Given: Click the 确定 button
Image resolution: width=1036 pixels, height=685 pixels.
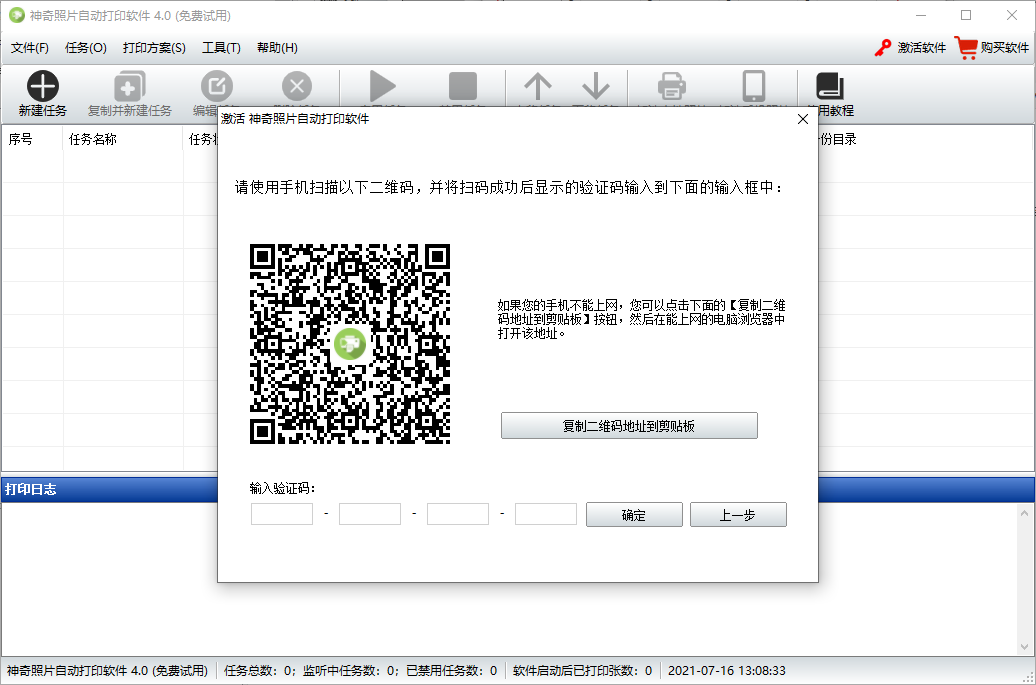Looking at the screenshot, I should (x=634, y=515).
